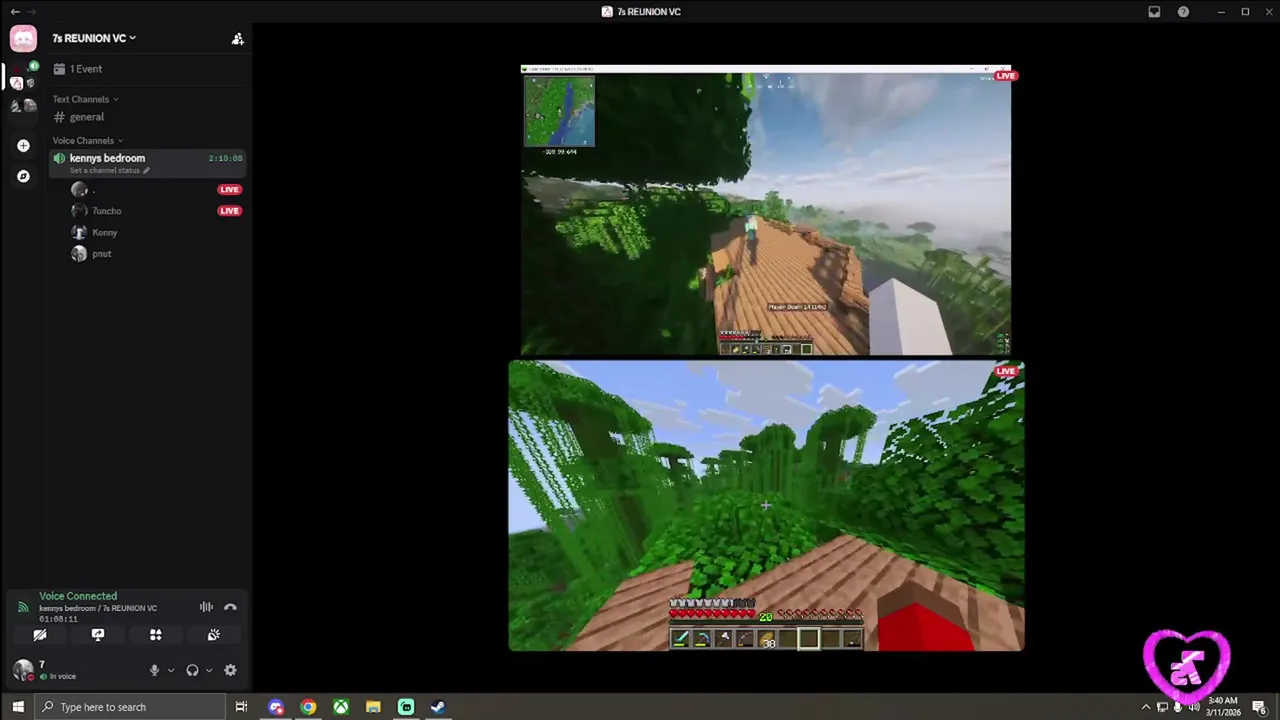Click the user avatar for 7
This screenshot has height=720, width=1280.
tap(23, 671)
